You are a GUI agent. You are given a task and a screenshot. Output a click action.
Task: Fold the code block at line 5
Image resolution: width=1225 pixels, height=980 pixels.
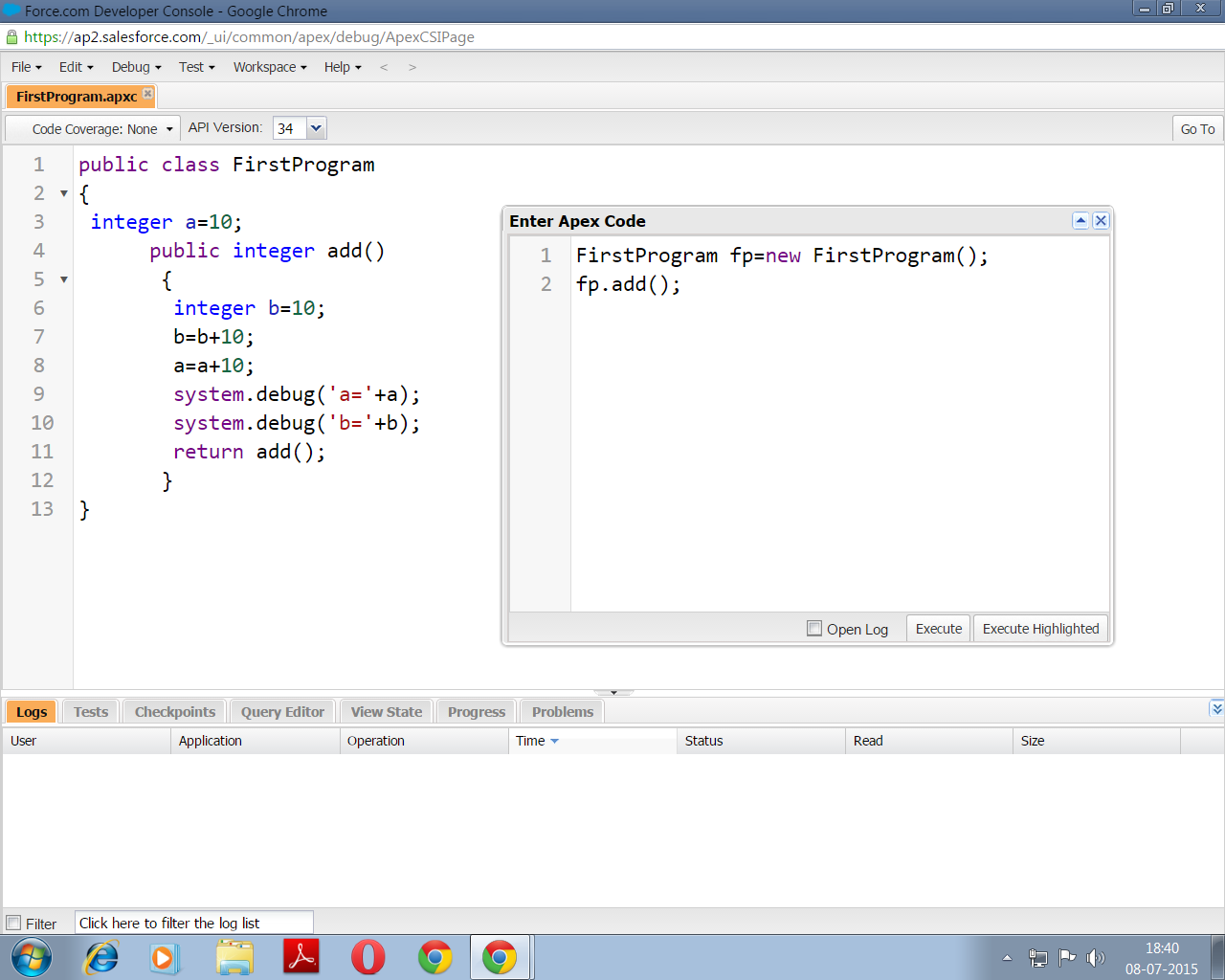tap(64, 279)
